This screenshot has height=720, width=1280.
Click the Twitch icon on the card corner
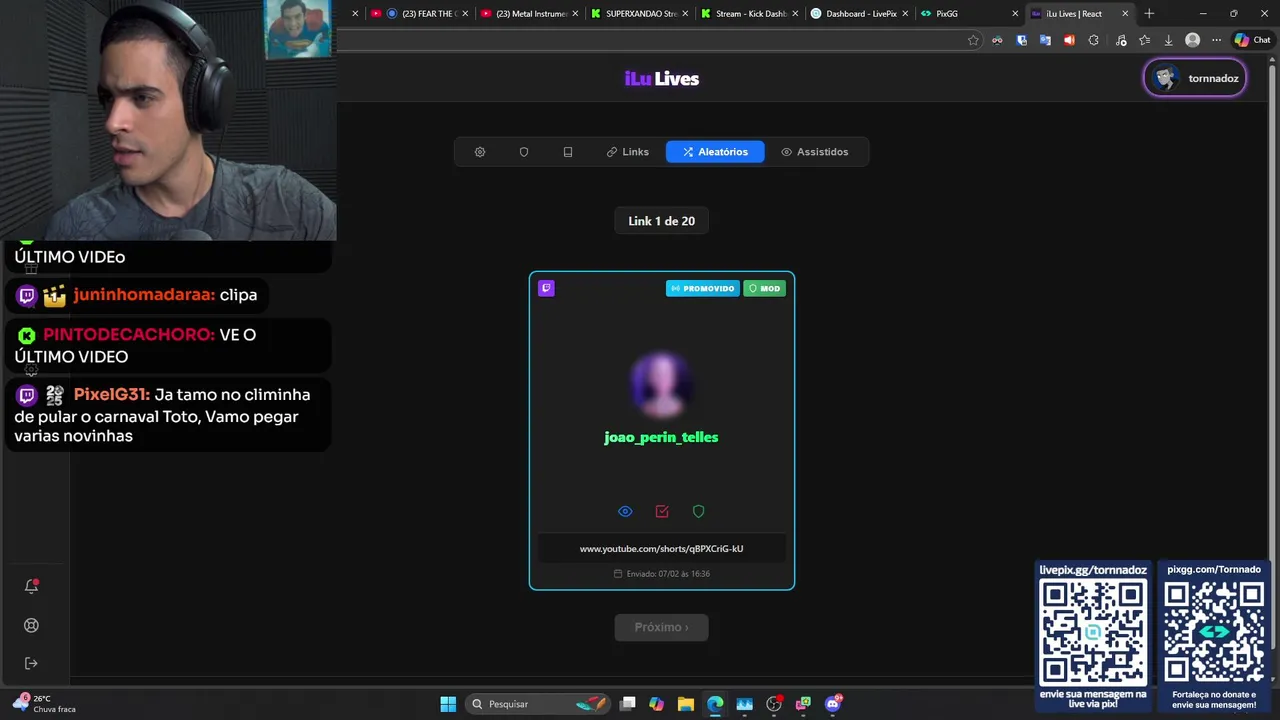546,288
